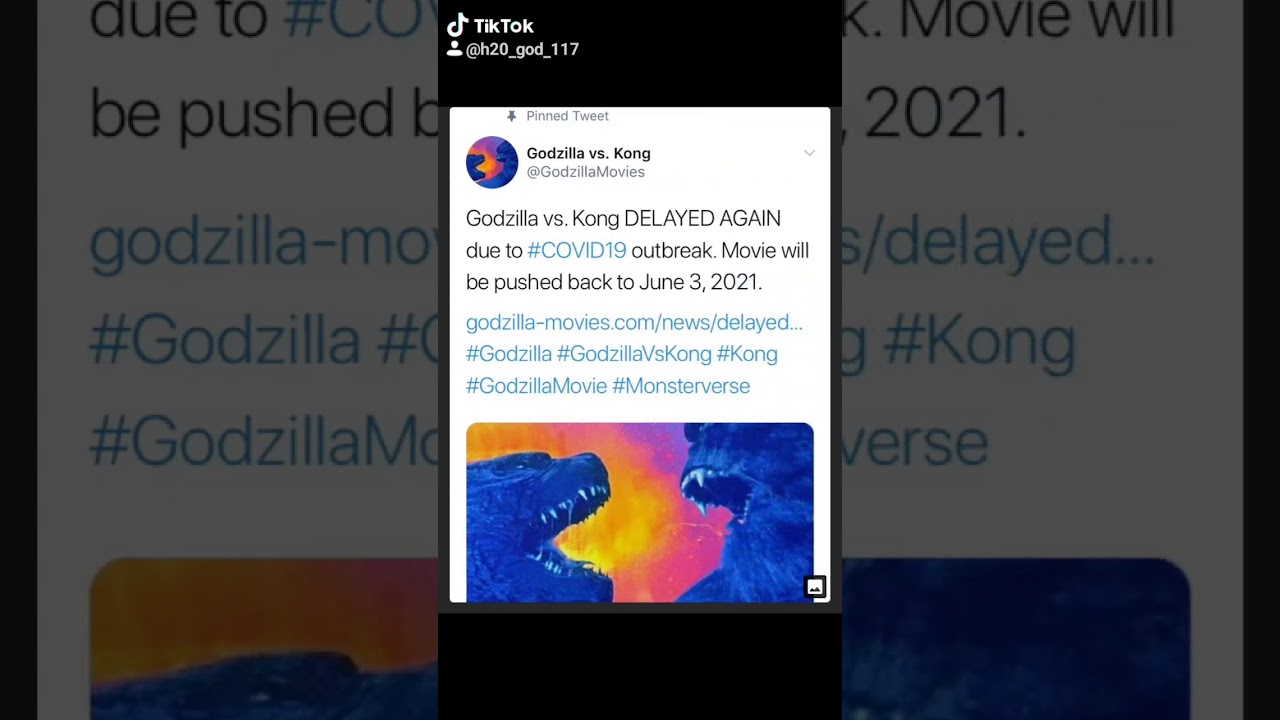Image resolution: width=1280 pixels, height=720 pixels.
Task: Select the #Monsterverse hashtag
Action: pyautogui.click(x=681, y=386)
